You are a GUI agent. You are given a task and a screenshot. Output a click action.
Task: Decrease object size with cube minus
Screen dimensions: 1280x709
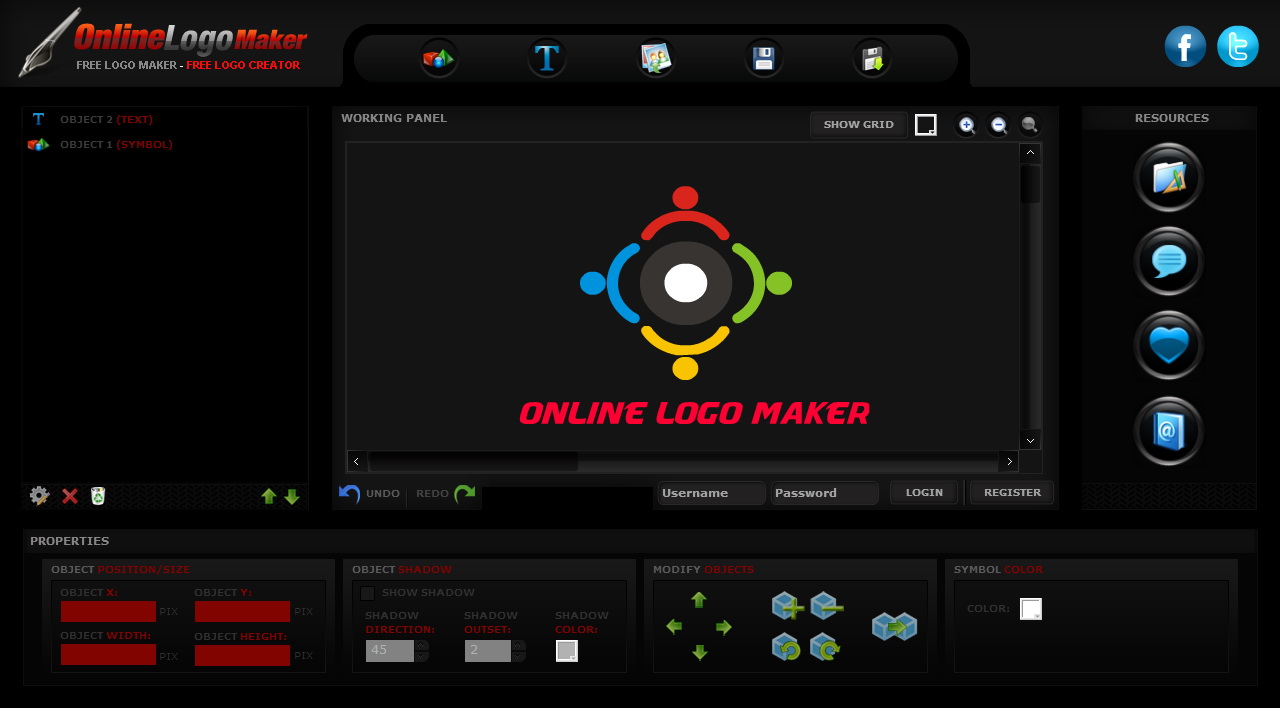[826, 606]
